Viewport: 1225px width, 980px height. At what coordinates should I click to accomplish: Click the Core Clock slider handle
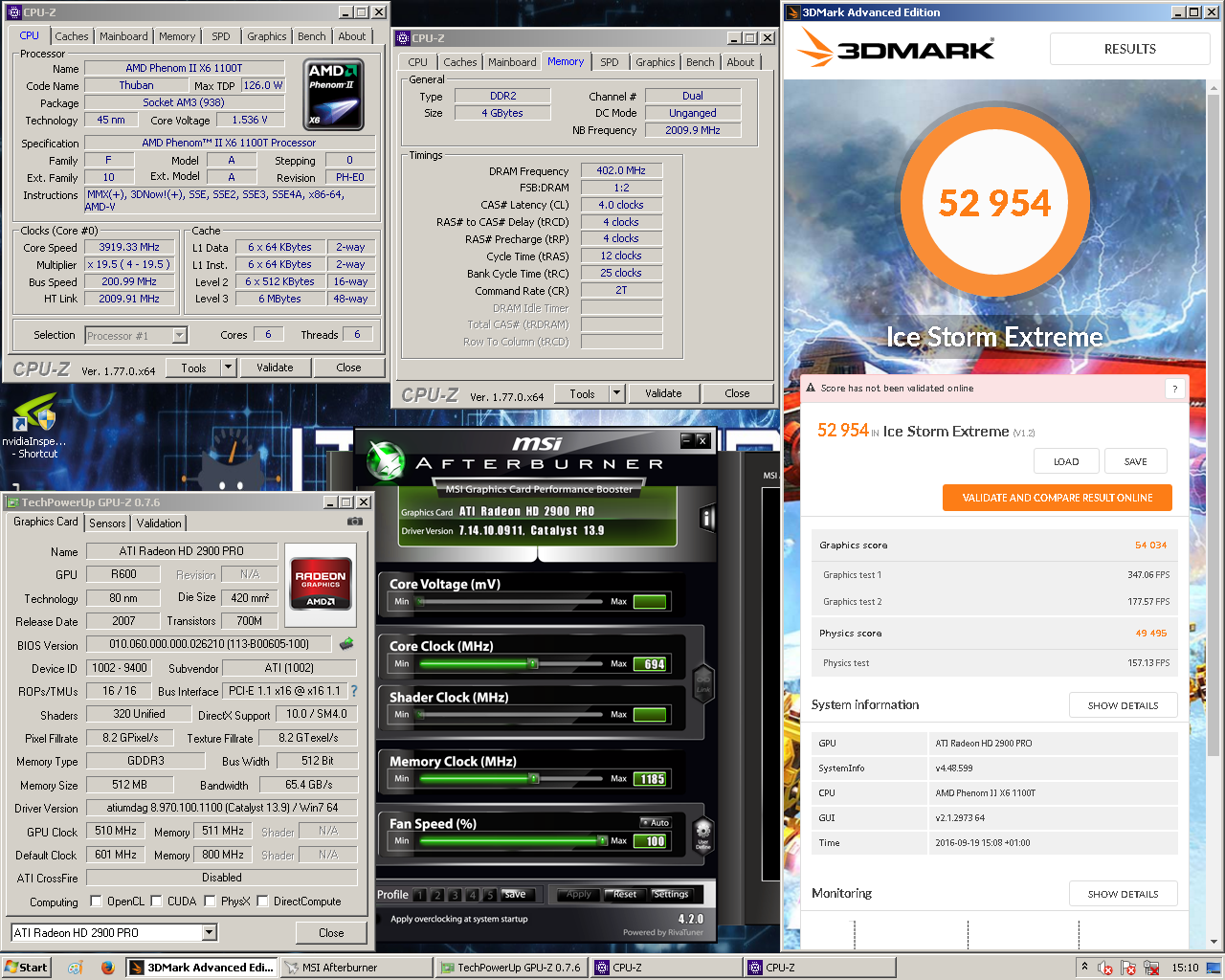pos(532,663)
